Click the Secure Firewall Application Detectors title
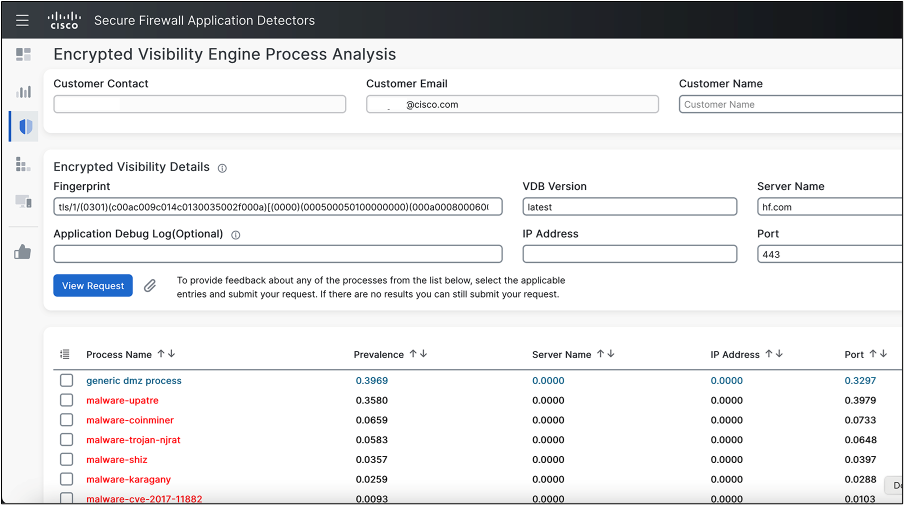The width and height of the screenshot is (904, 505). [204, 21]
